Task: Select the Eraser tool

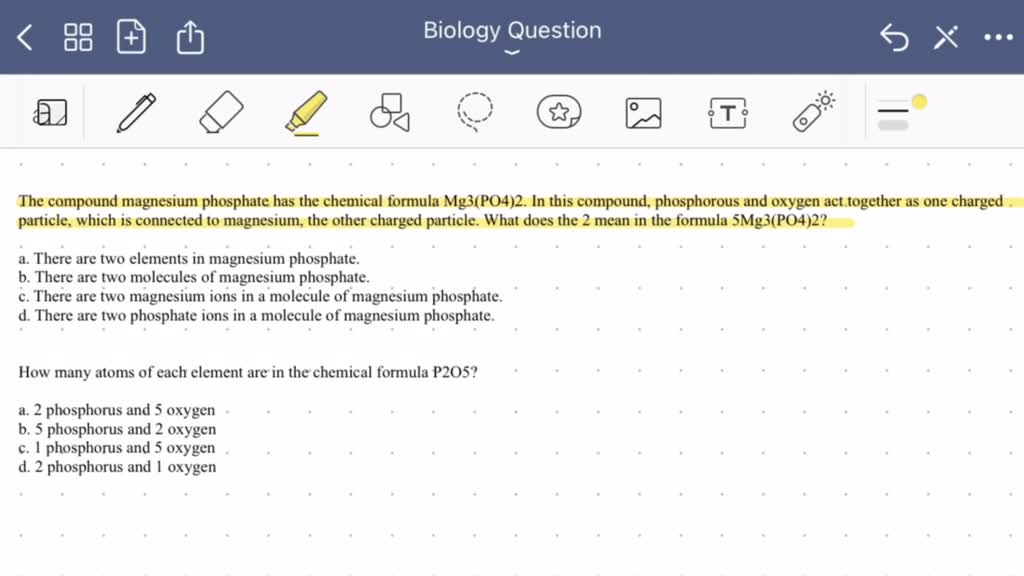Action: coord(220,112)
